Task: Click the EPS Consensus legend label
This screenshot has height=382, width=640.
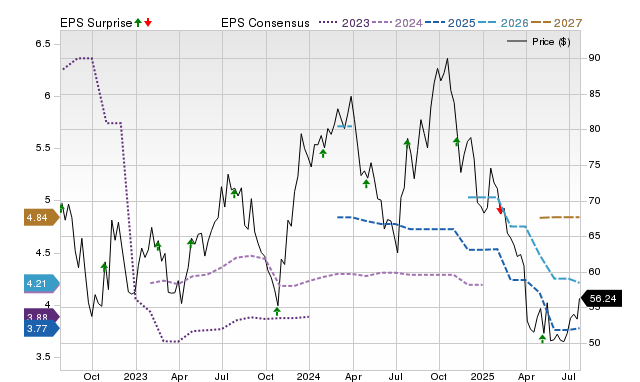Action: coord(265,23)
